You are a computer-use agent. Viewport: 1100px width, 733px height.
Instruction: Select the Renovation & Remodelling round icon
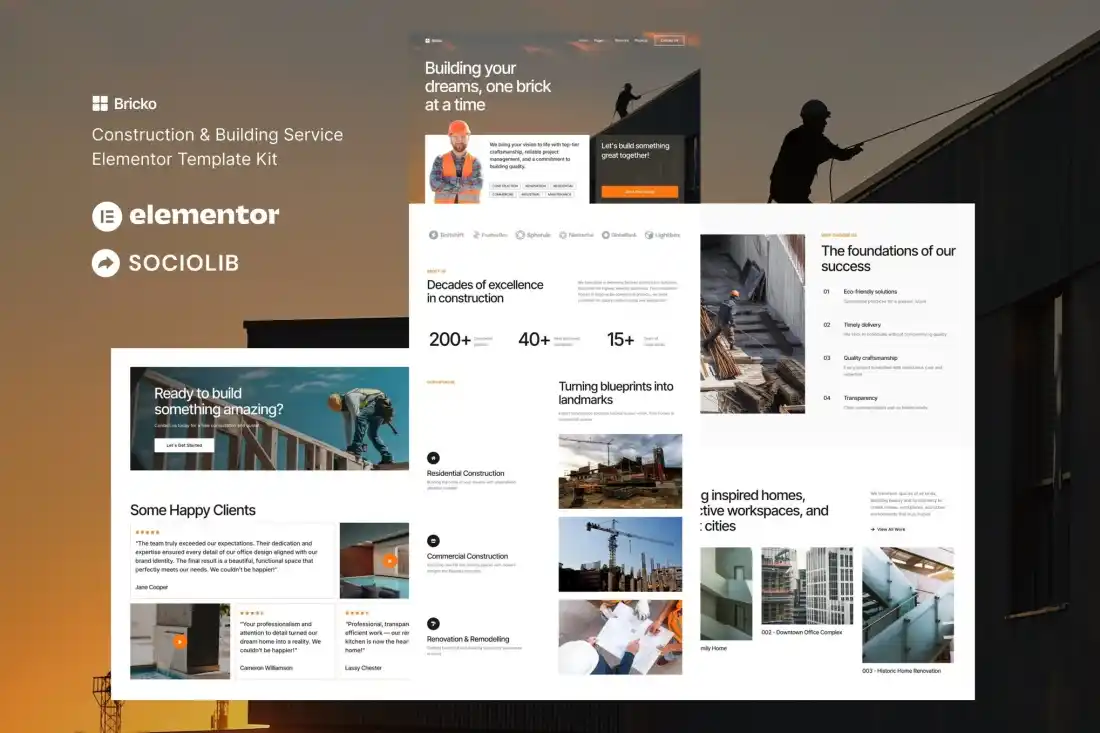point(433,623)
